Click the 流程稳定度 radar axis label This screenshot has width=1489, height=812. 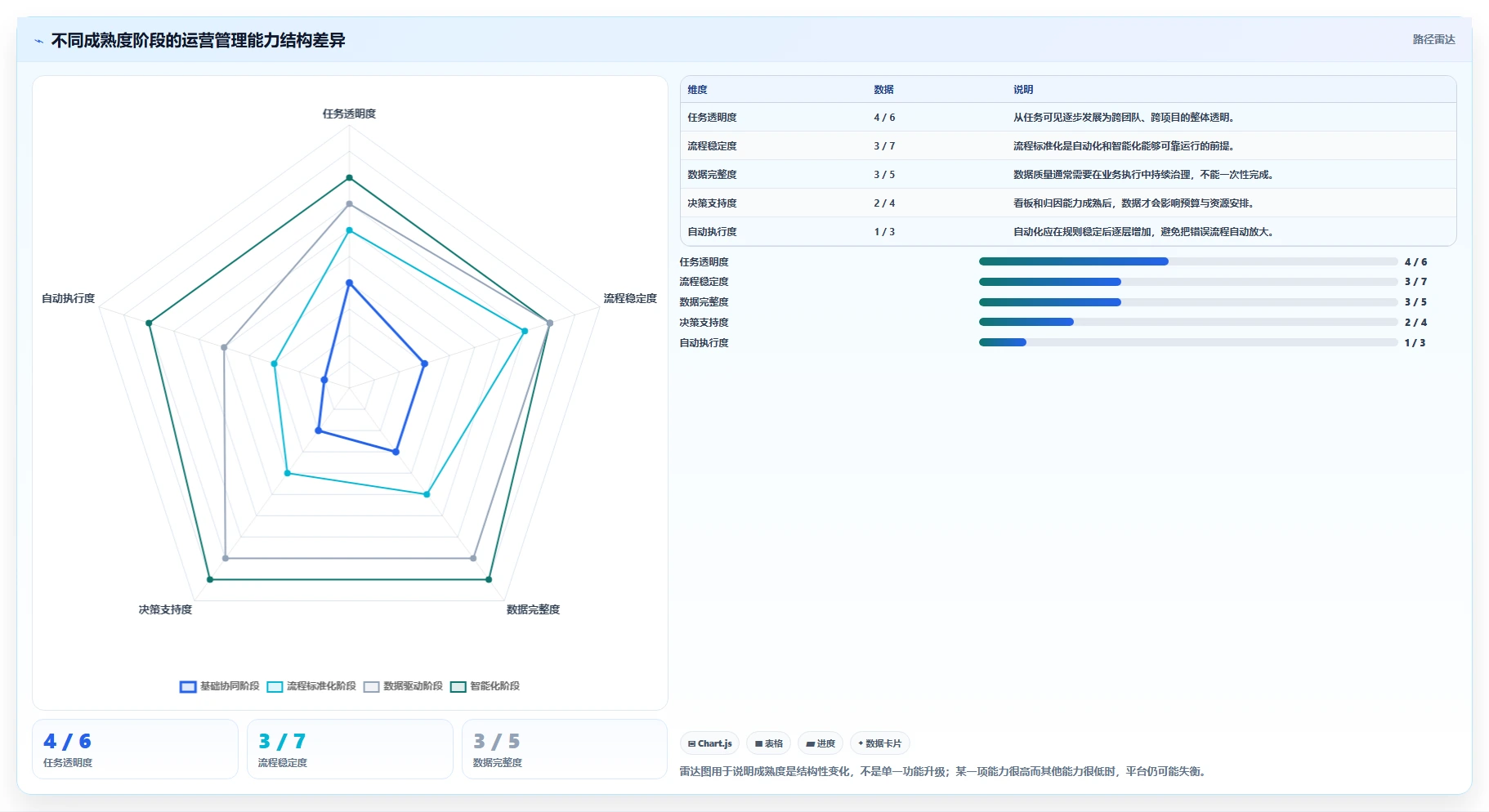click(x=630, y=298)
